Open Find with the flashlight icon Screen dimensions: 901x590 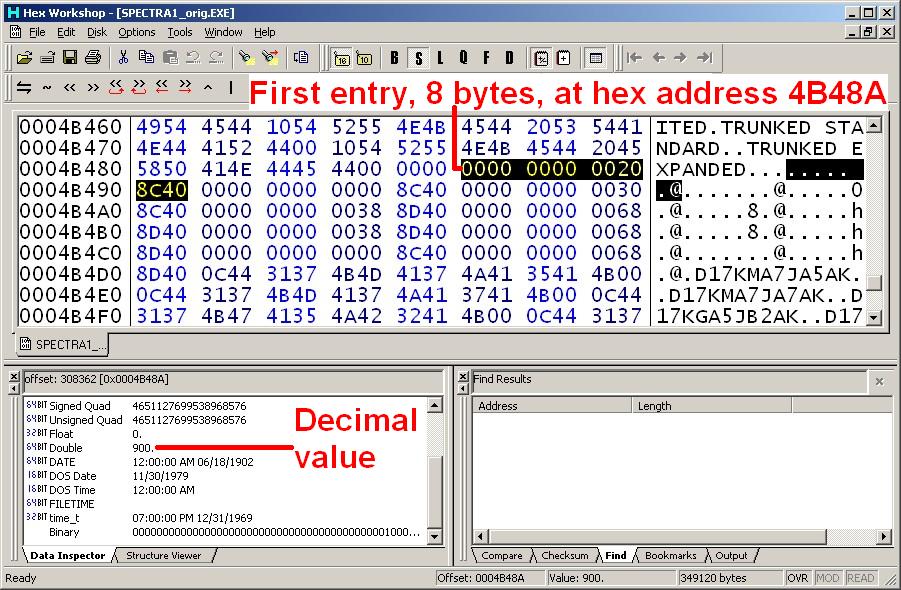point(246,57)
